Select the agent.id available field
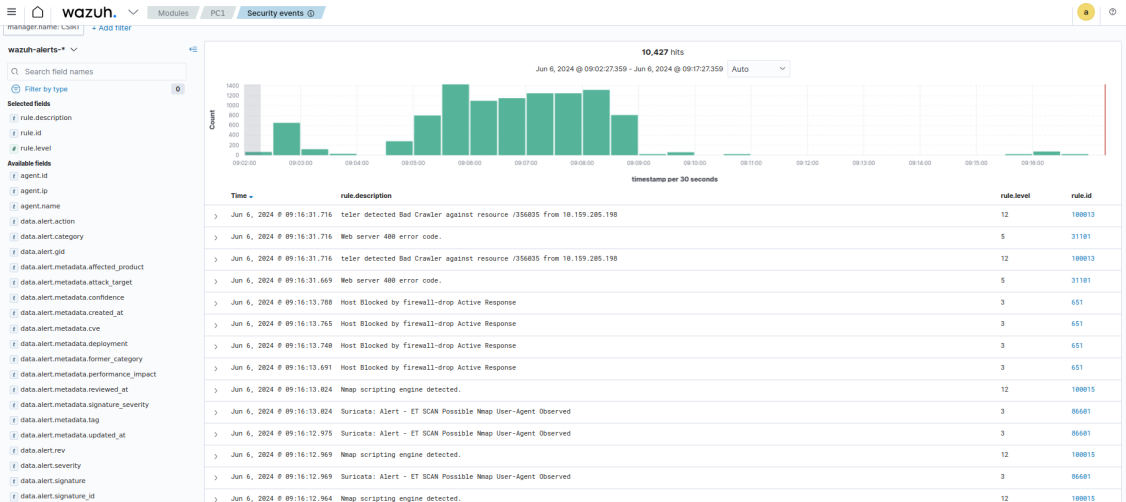The width and height of the screenshot is (1126, 502). point(34,175)
